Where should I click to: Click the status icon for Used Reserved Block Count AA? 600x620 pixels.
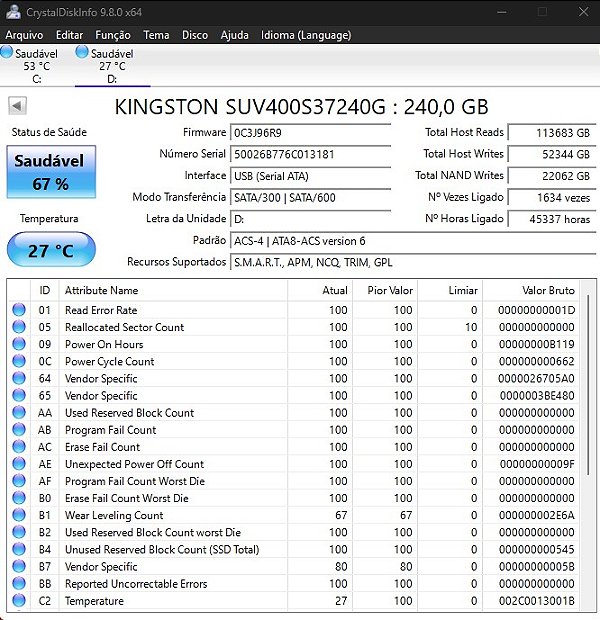point(19,412)
